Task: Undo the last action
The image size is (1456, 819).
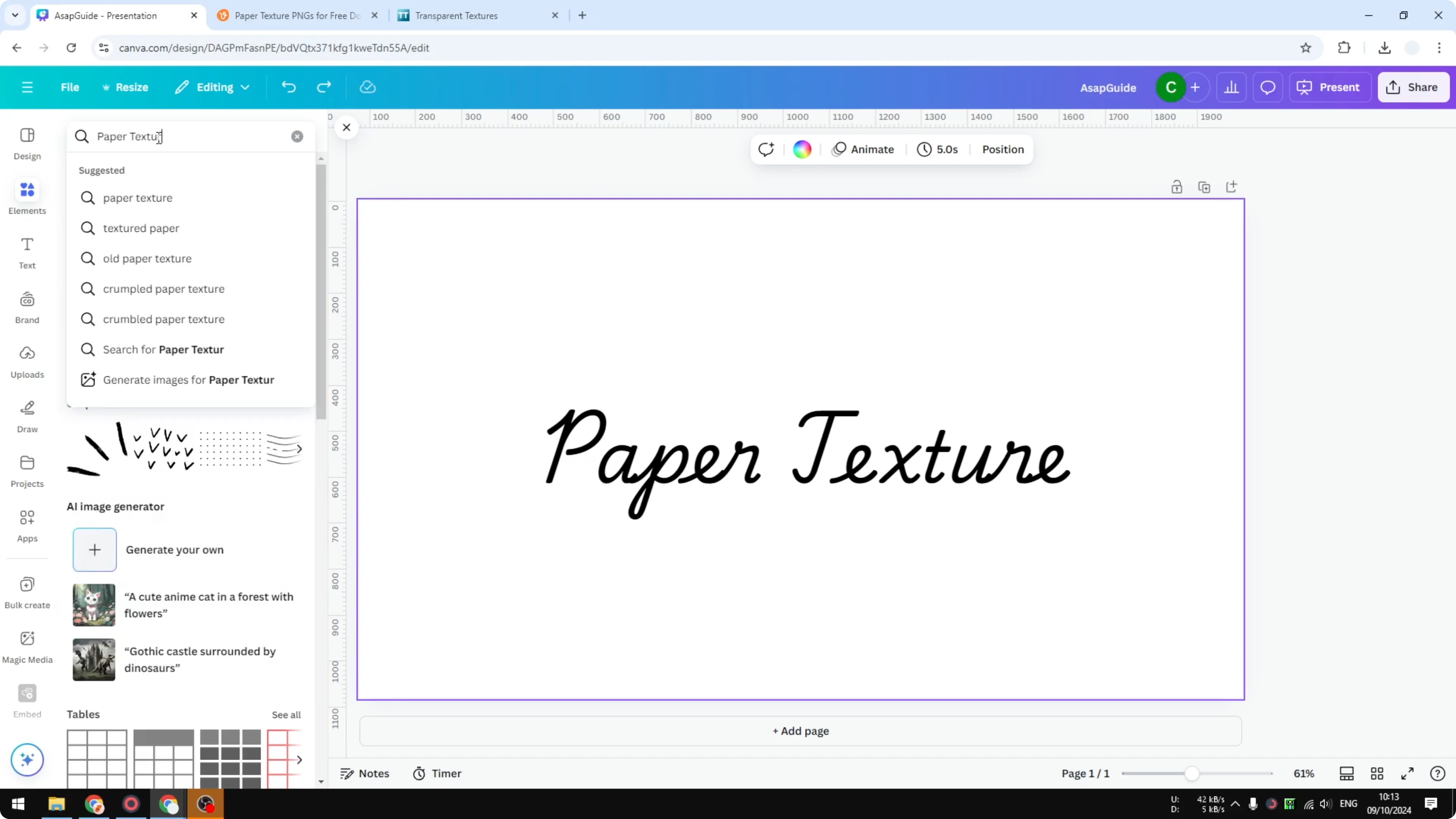Action: coord(288,87)
